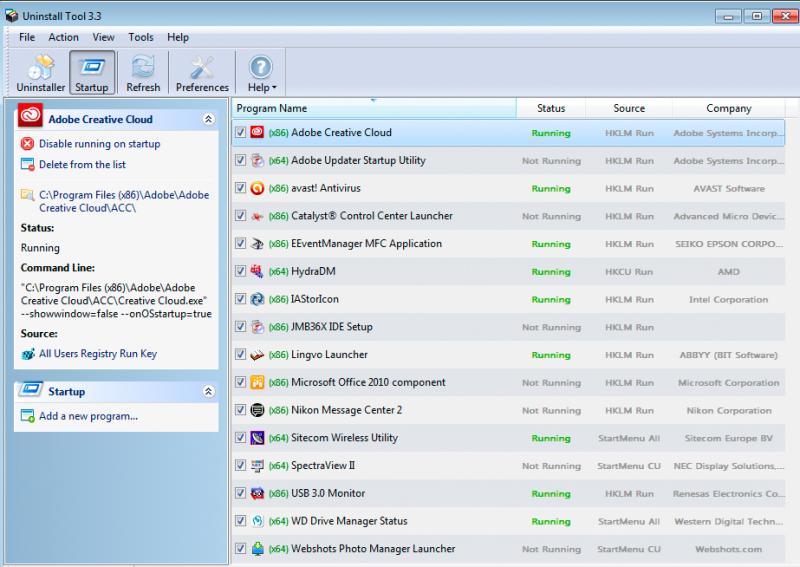Click the avast! Antivirus row icon
This screenshot has width=800, height=567.
coord(257,188)
